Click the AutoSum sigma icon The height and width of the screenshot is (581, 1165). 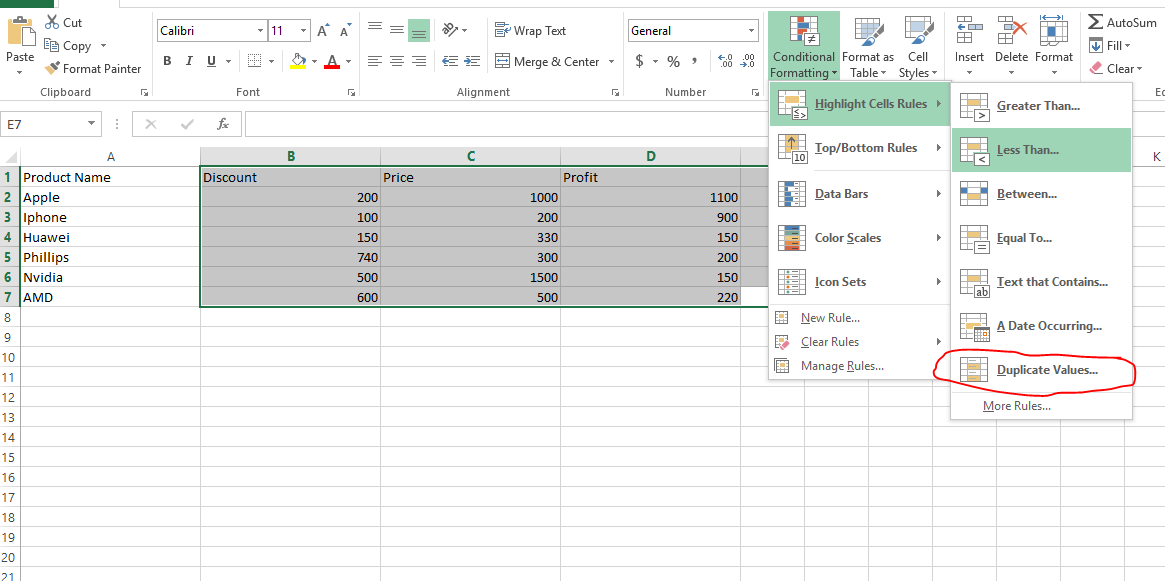1096,22
